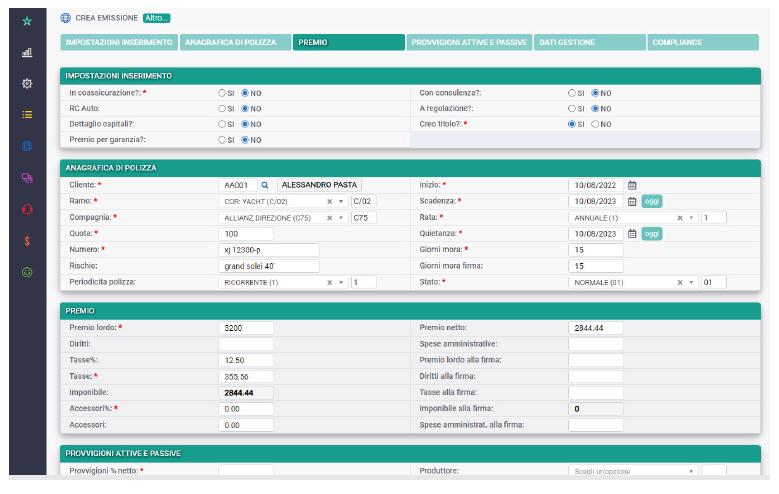Viewport: 779px width, 494px height.
Task: Click the red headset support sidebar icon
Action: click(27, 209)
